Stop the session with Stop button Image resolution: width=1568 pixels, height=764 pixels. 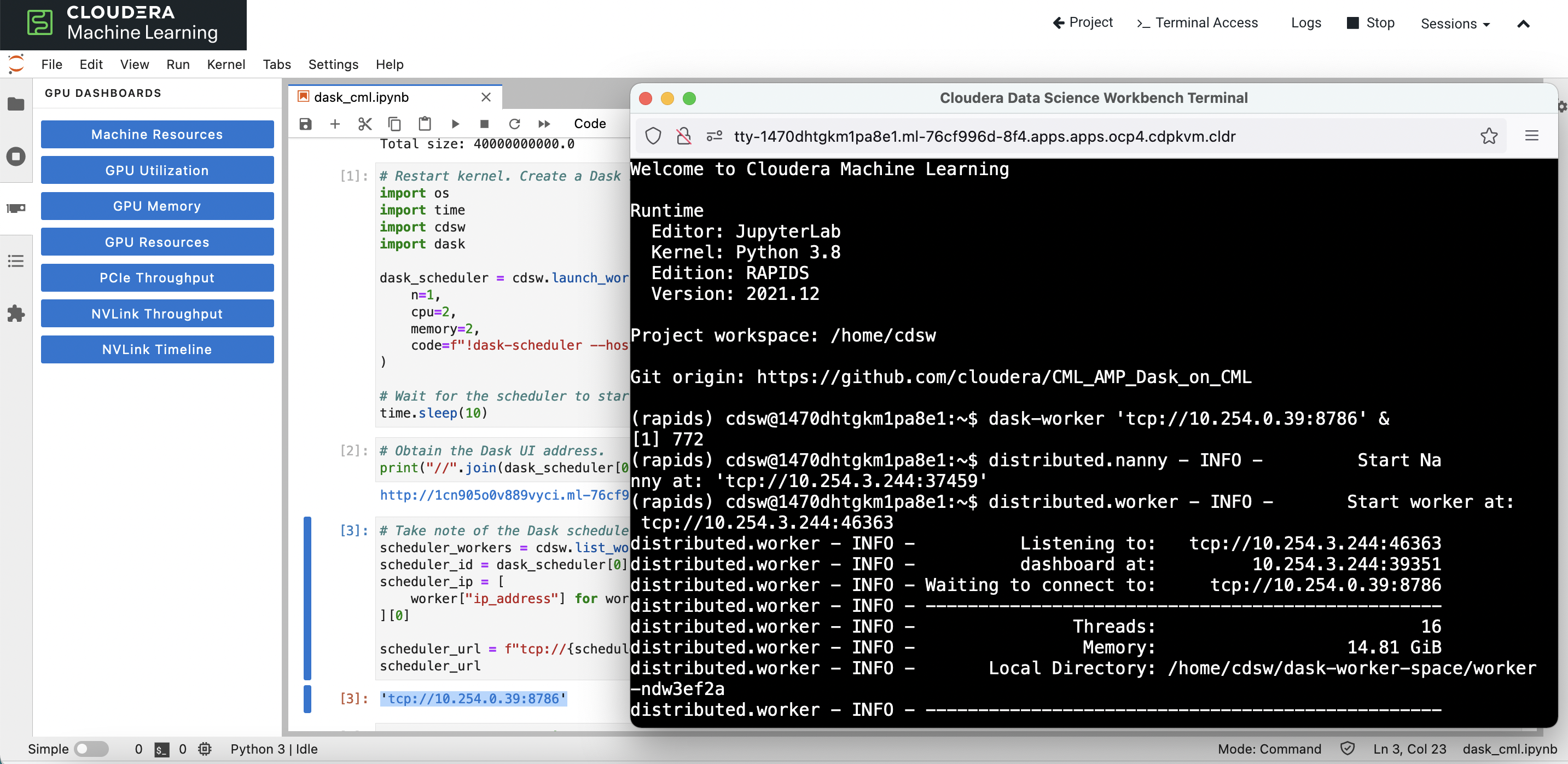point(1371,23)
